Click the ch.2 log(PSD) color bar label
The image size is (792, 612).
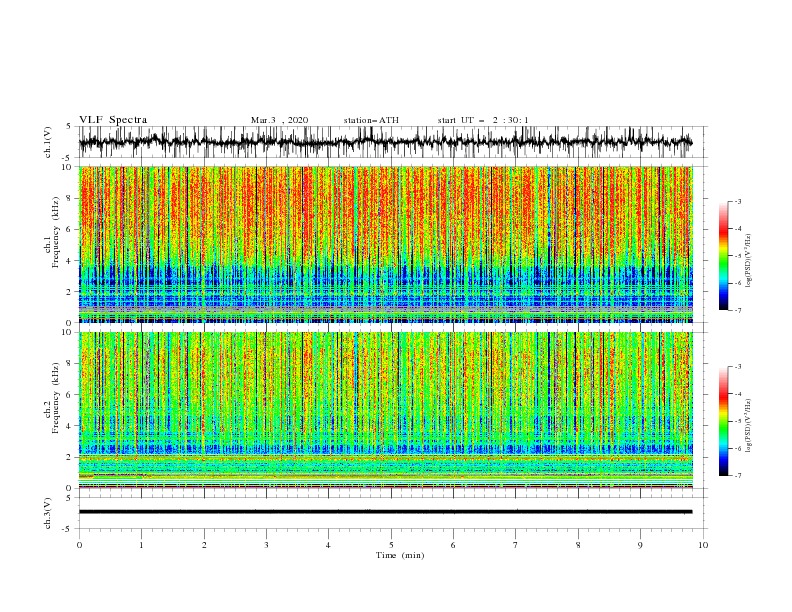click(749, 426)
